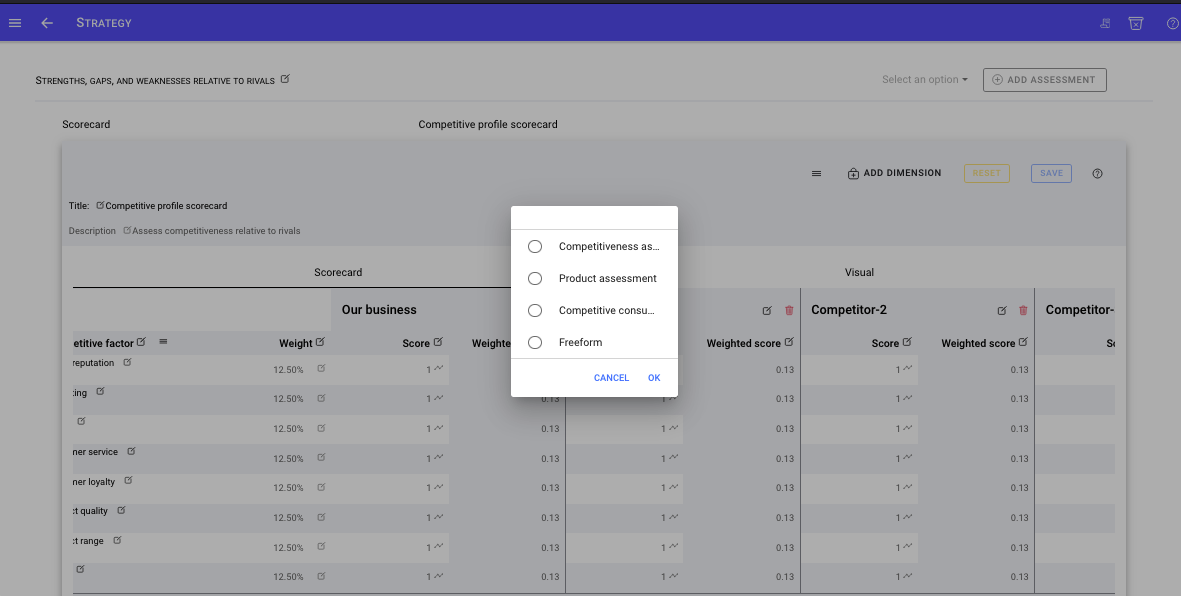The height and width of the screenshot is (596, 1181).
Task: Click the Add Dimension button
Action: 894,173
